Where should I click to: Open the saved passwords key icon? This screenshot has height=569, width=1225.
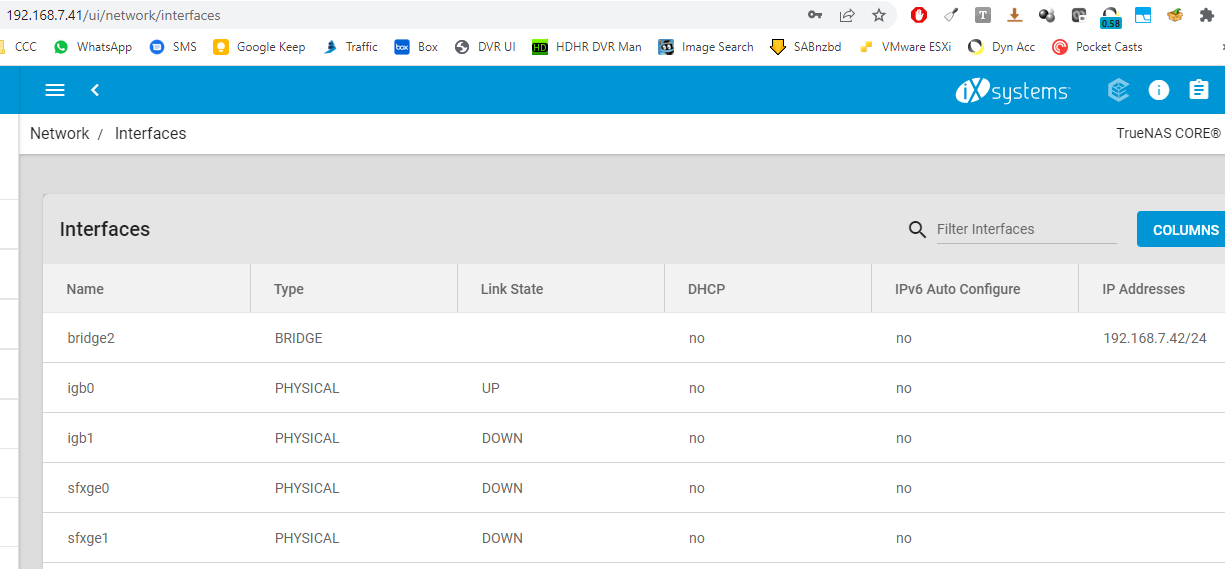(815, 15)
